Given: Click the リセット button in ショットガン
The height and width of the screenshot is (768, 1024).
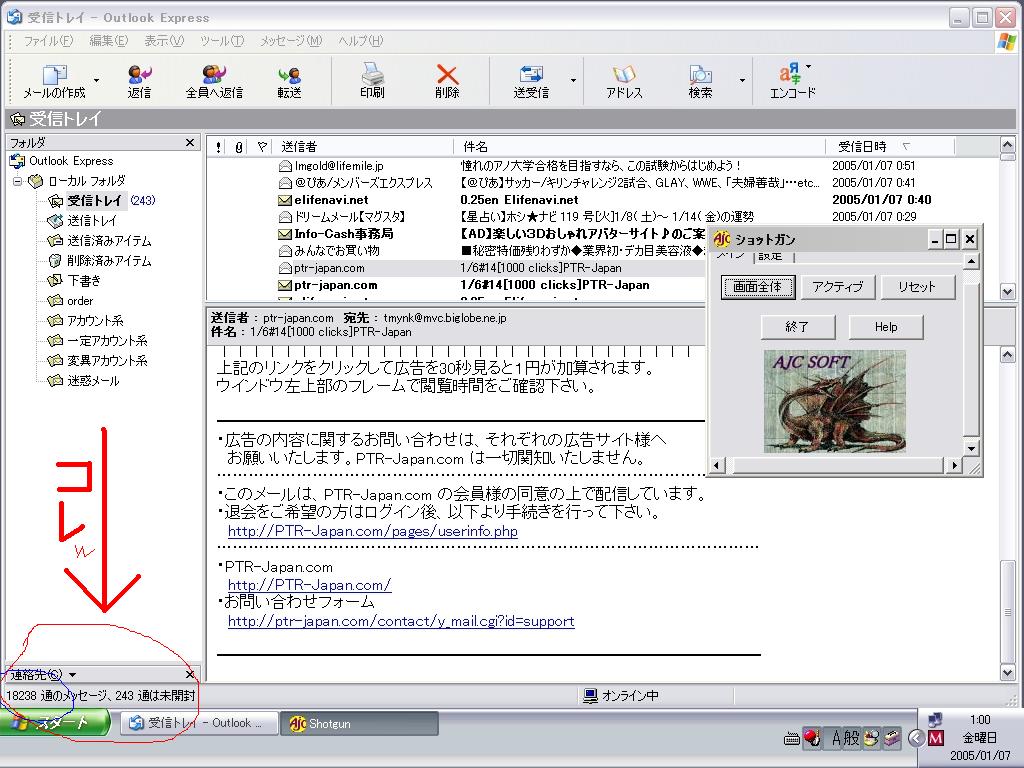Looking at the screenshot, I should point(918,287).
